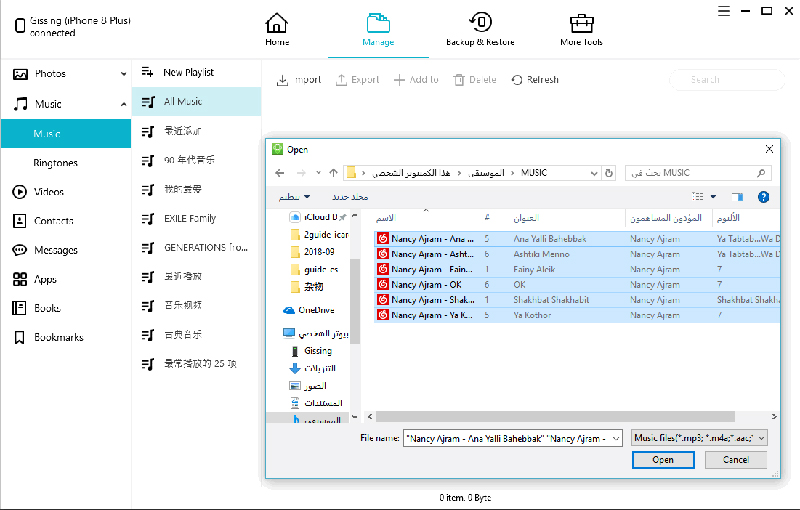Select the 2guide icon folder
800x510 pixels.
coord(319,235)
